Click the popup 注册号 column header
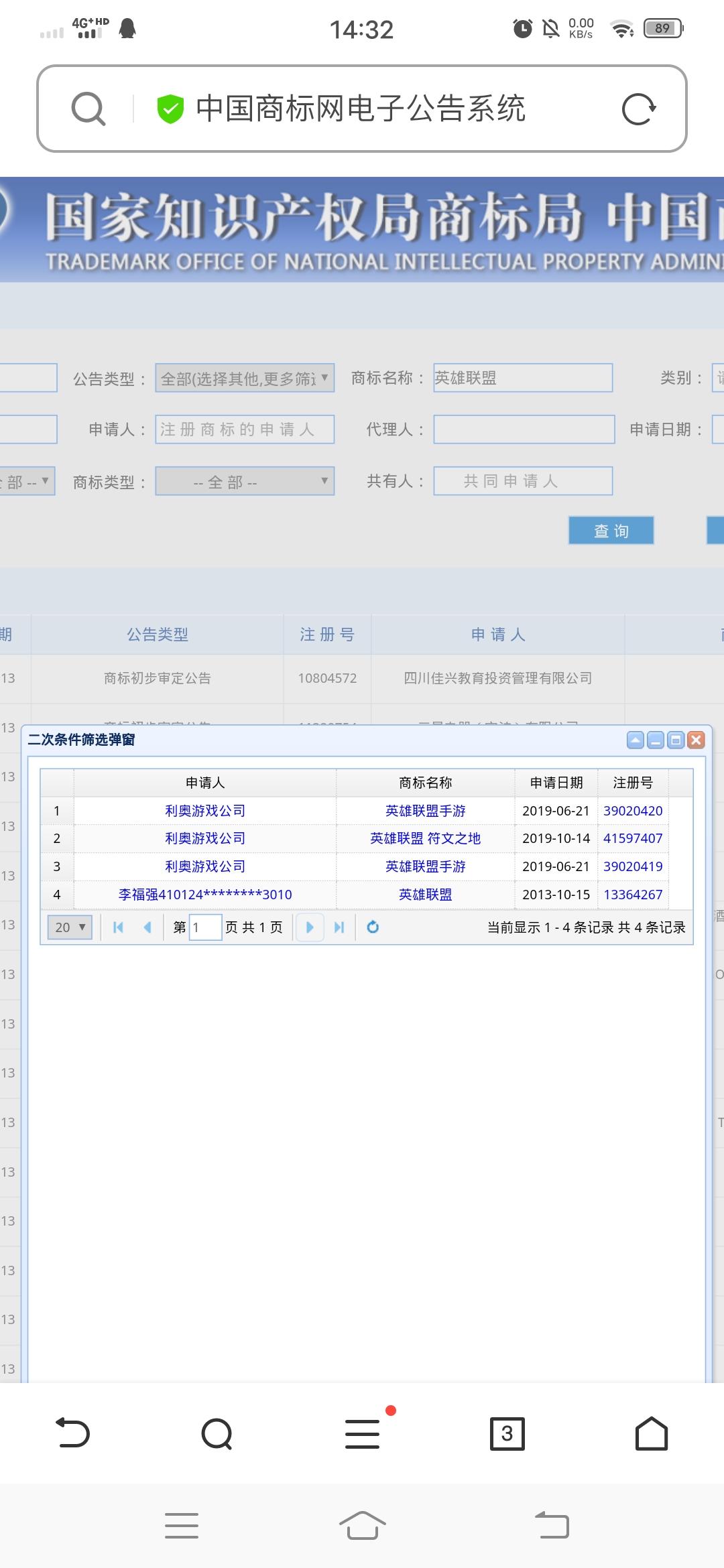This screenshot has height=1568, width=724. coord(633,783)
